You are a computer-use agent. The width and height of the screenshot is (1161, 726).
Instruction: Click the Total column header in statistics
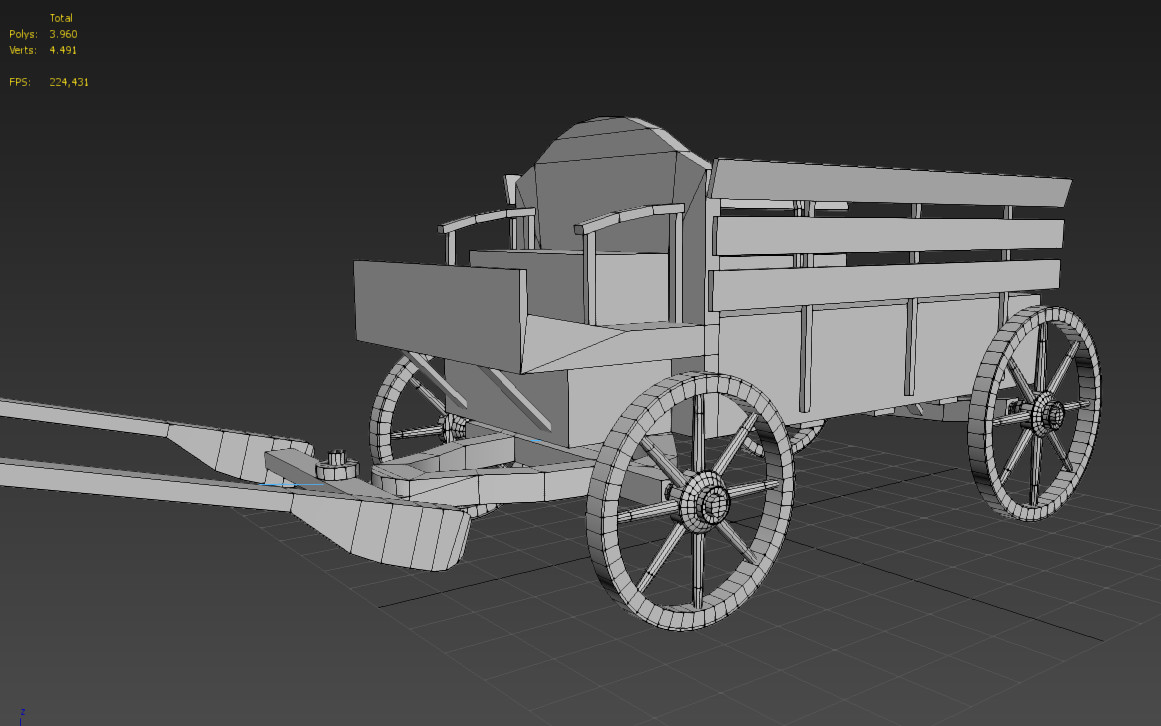(x=62, y=17)
